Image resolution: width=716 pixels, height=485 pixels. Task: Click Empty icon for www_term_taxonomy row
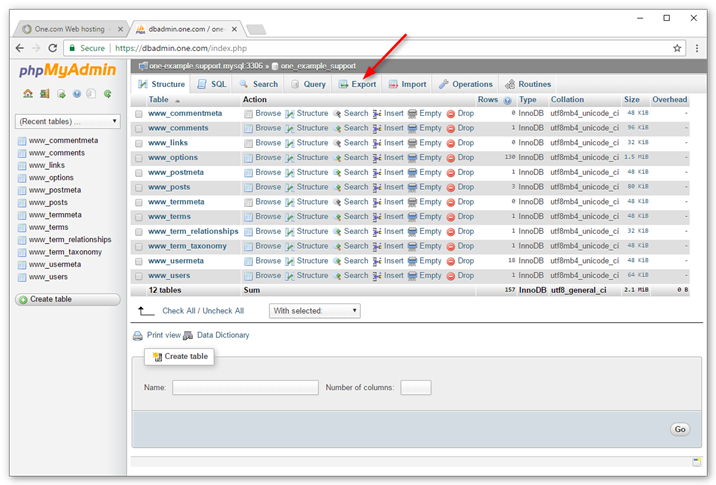(412, 246)
